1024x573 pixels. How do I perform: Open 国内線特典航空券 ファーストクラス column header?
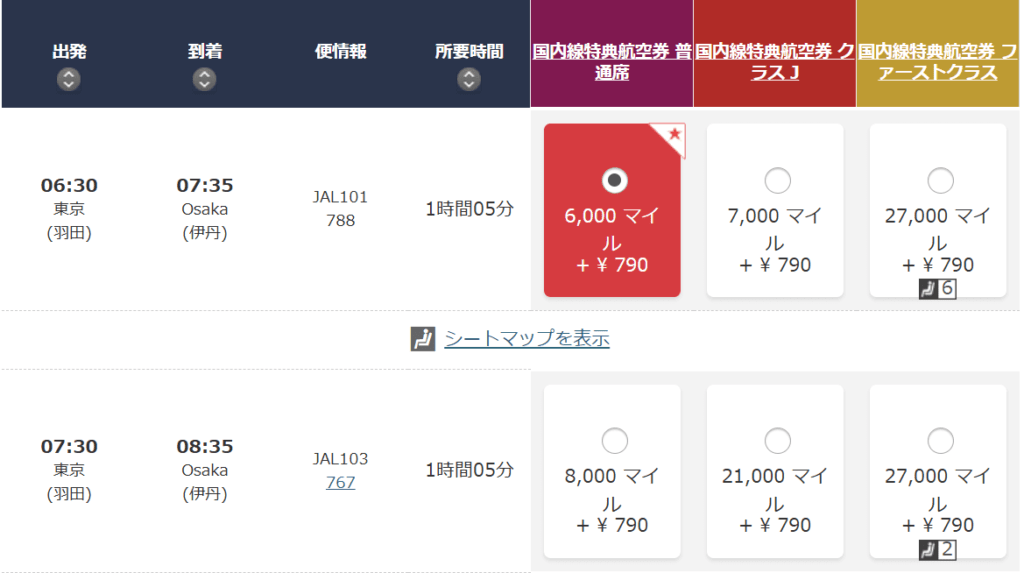pyautogui.click(x=938, y=61)
